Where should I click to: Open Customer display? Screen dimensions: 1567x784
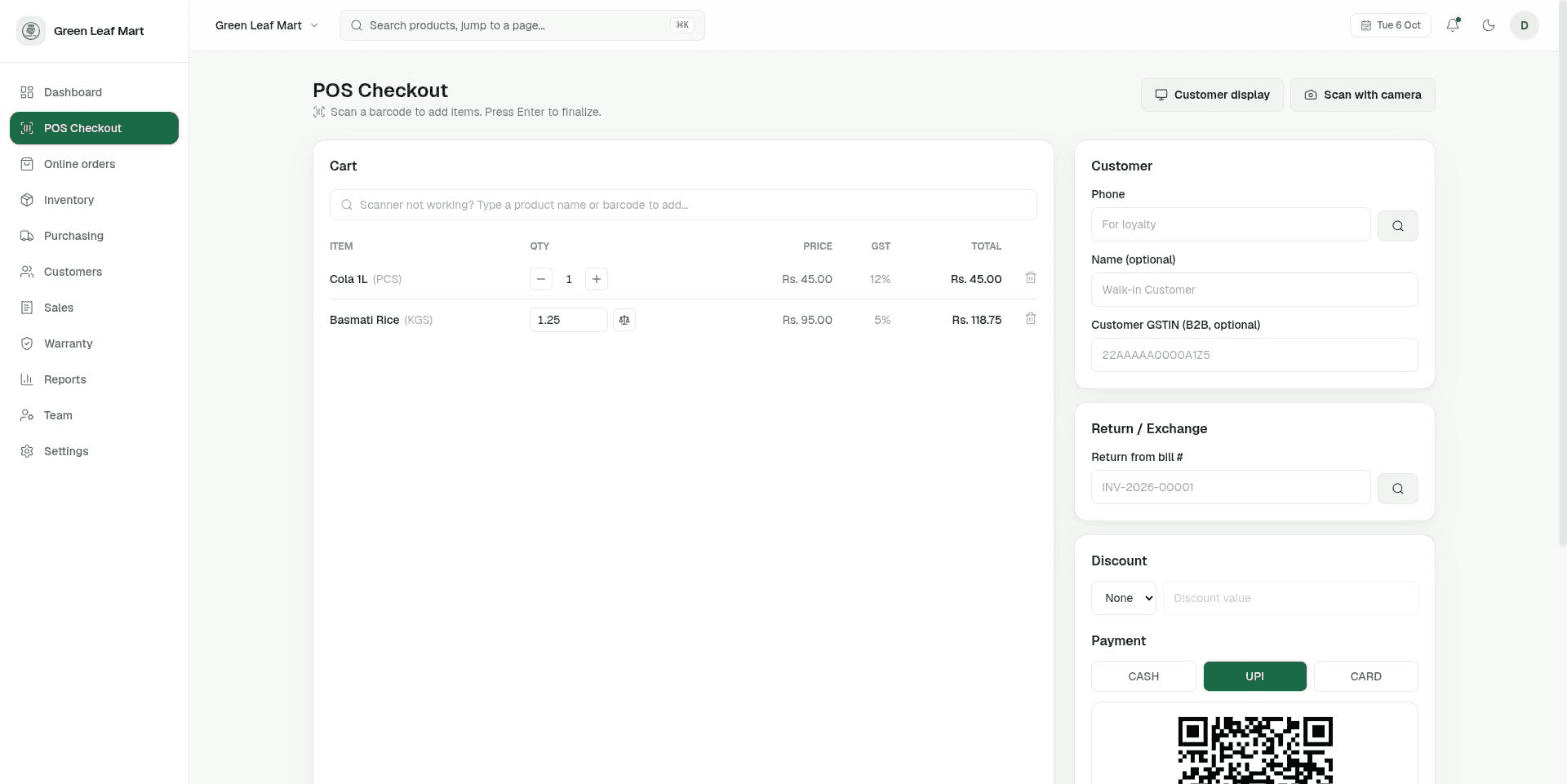[x=1212, y=95]
